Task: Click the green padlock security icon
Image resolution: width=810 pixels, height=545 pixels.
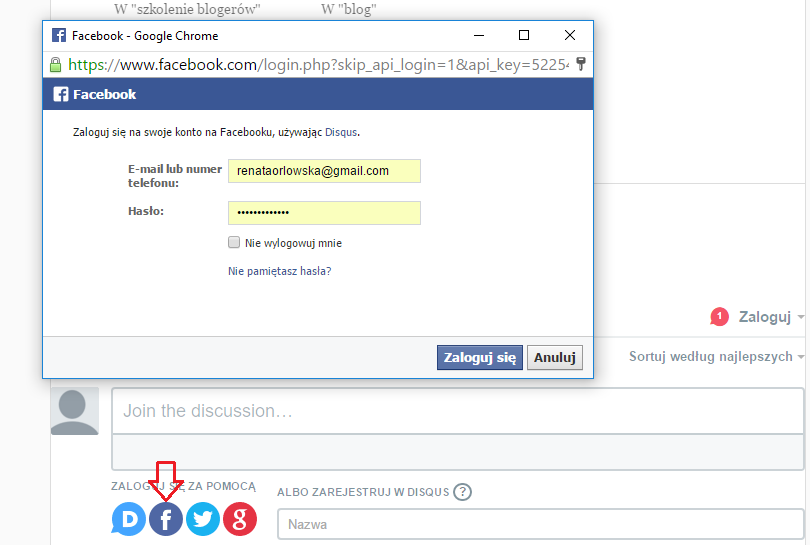Action: click(55, 65)
